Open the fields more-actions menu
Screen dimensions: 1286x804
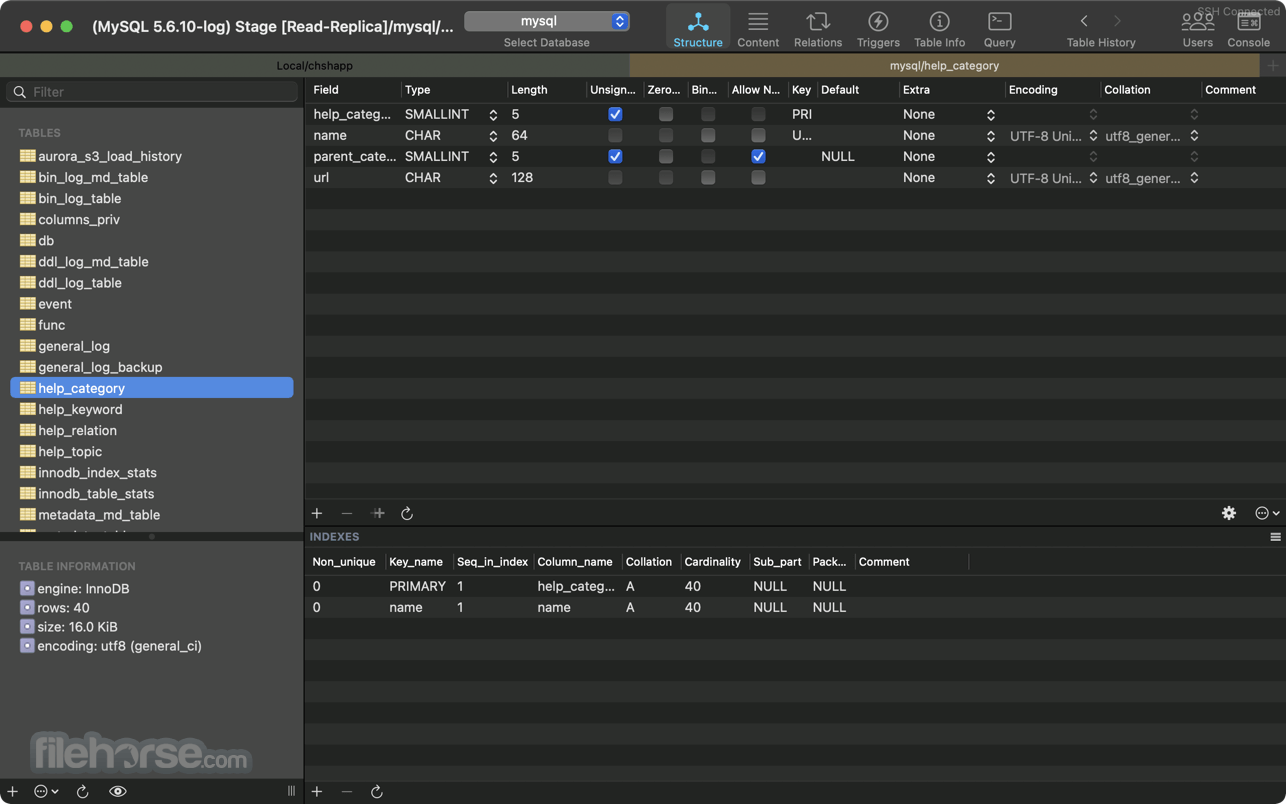click(1267, 513)
